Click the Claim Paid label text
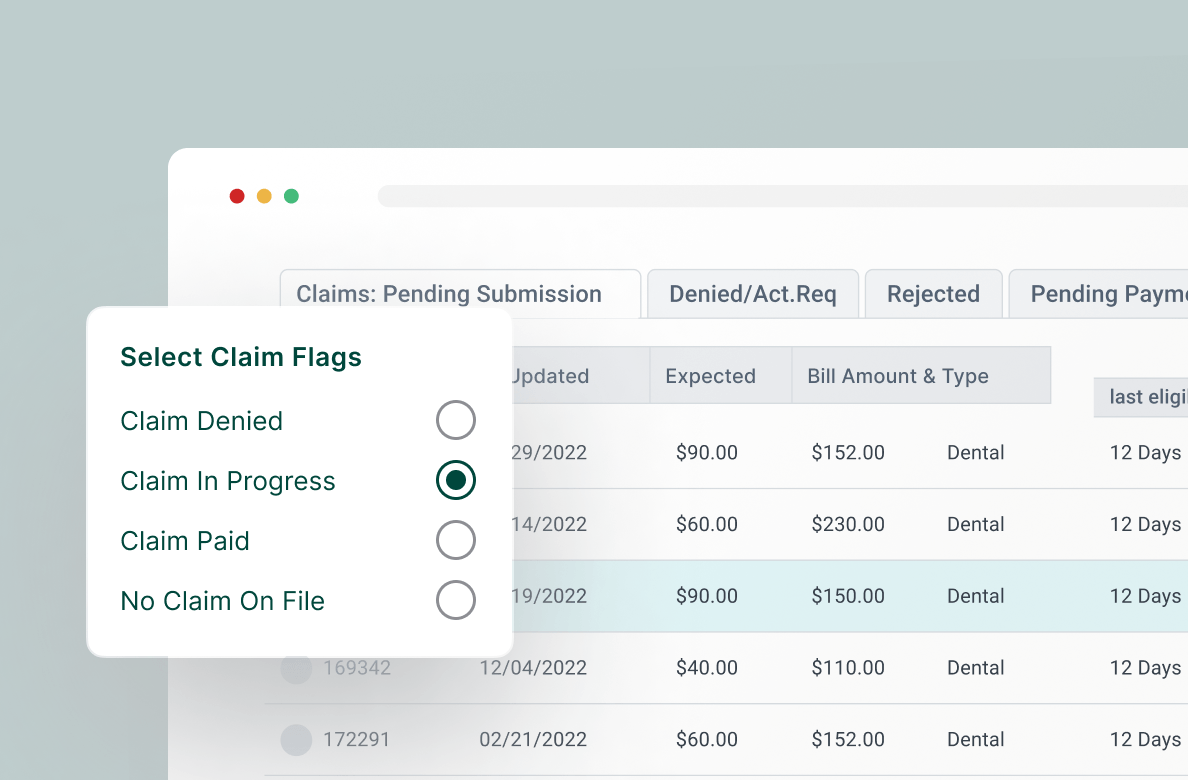 pos(185,540)
